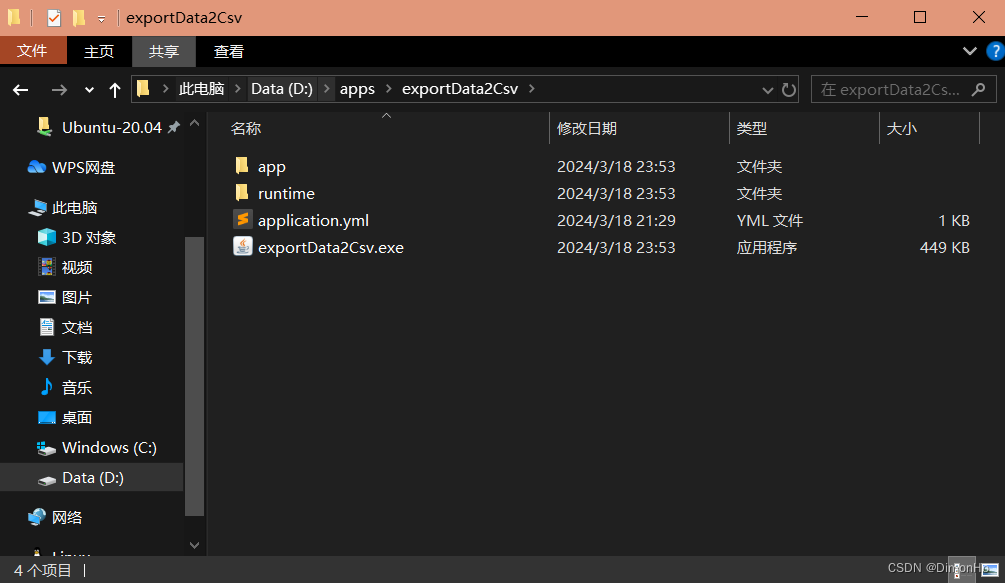The image size is (1005, 583).
Task: Click the Forward navigation arrow
Action: click(x=59, y=90)
